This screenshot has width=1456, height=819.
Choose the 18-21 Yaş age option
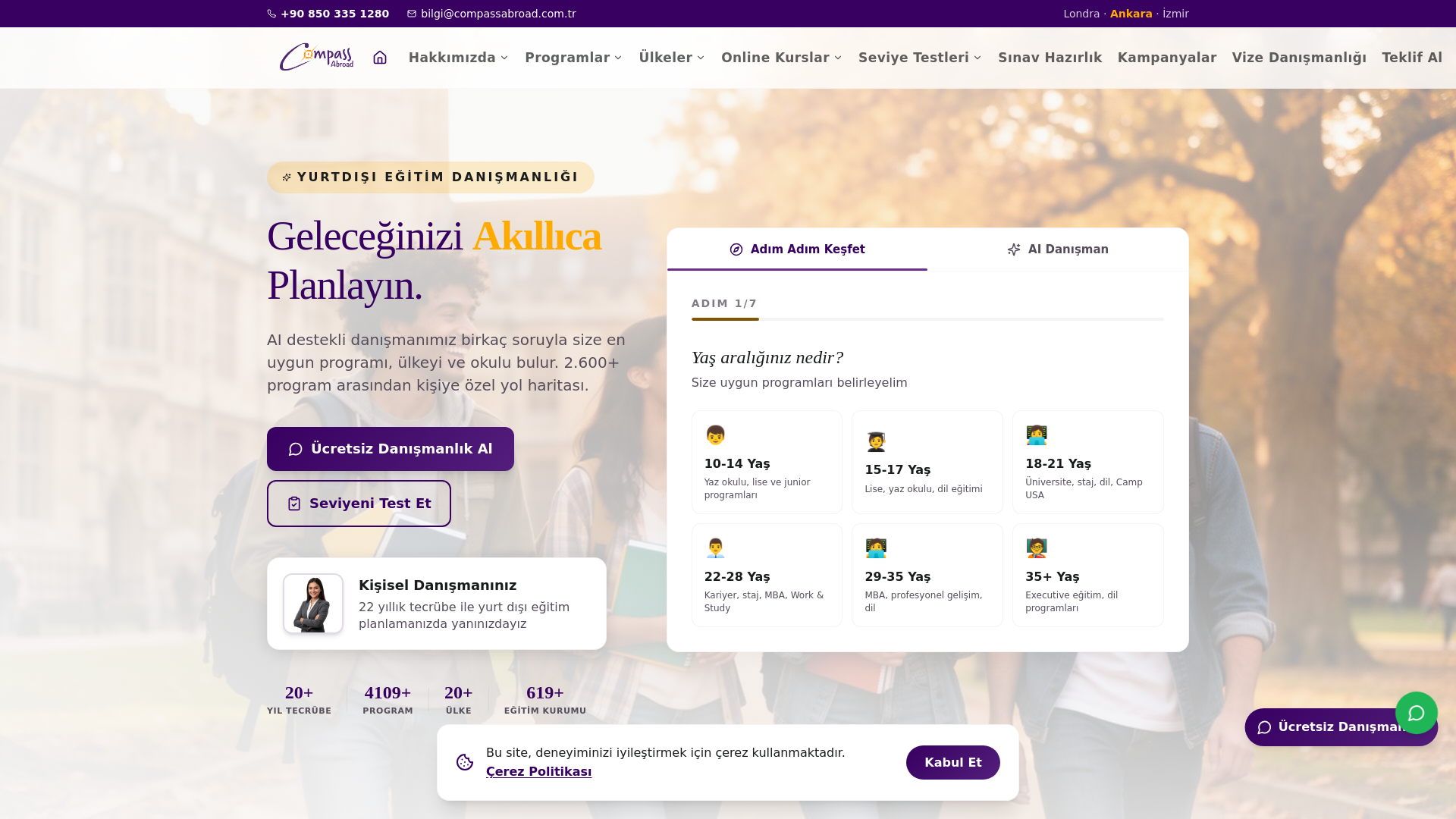click(1088, 463)
